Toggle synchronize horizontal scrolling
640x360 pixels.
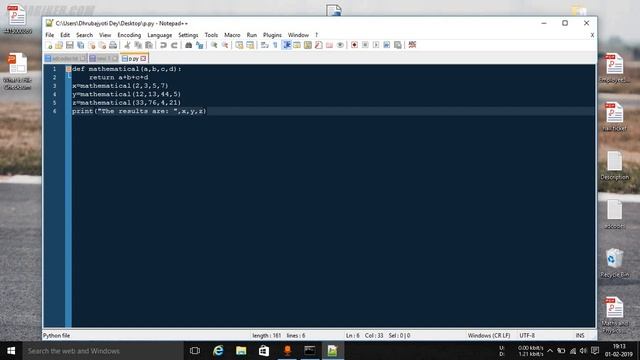point(250,45)
